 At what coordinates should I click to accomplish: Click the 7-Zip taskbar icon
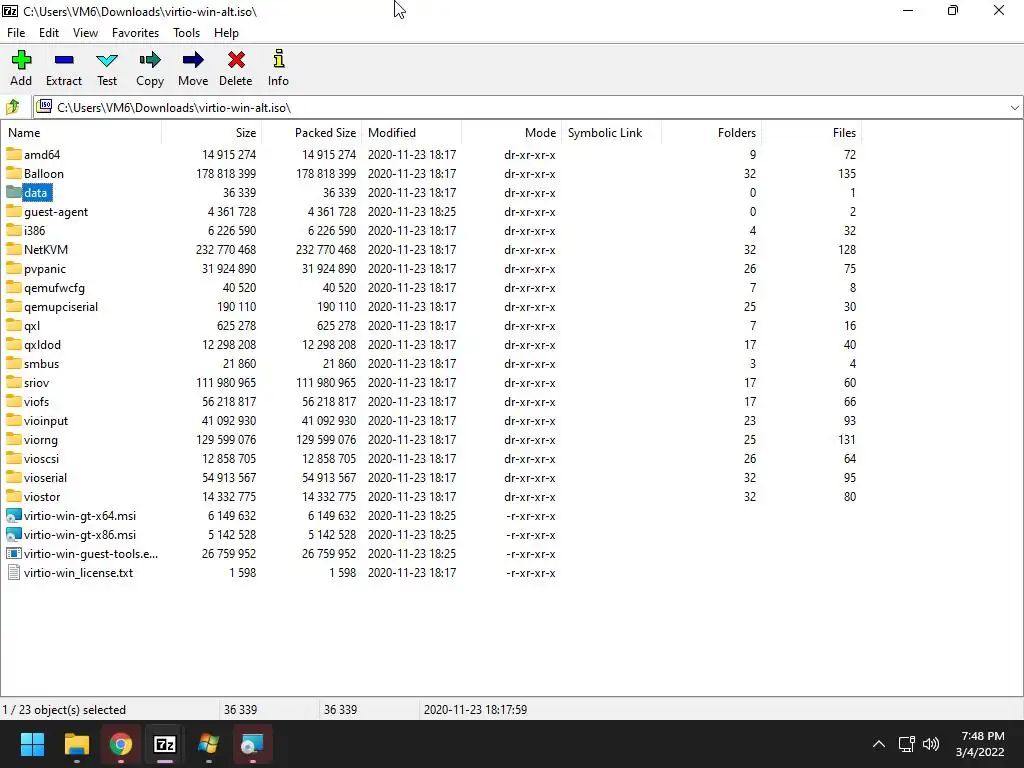[x=165, y=744]
